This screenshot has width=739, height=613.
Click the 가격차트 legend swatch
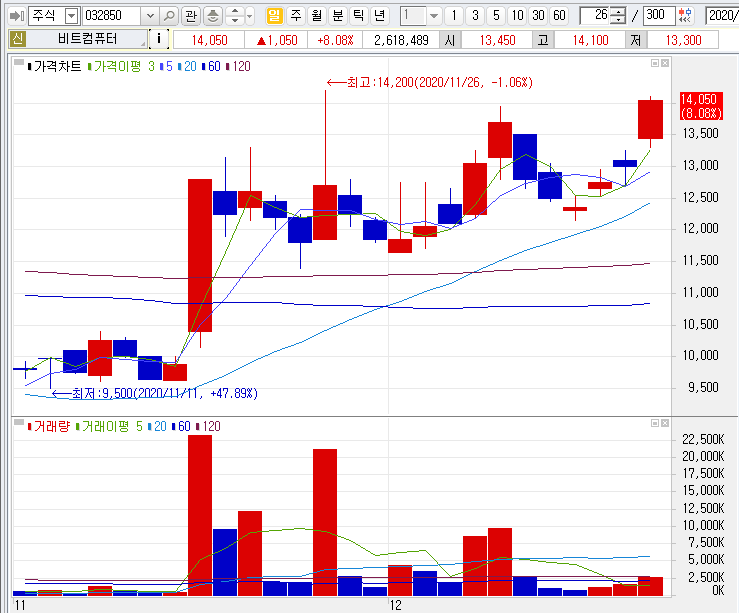30,66
